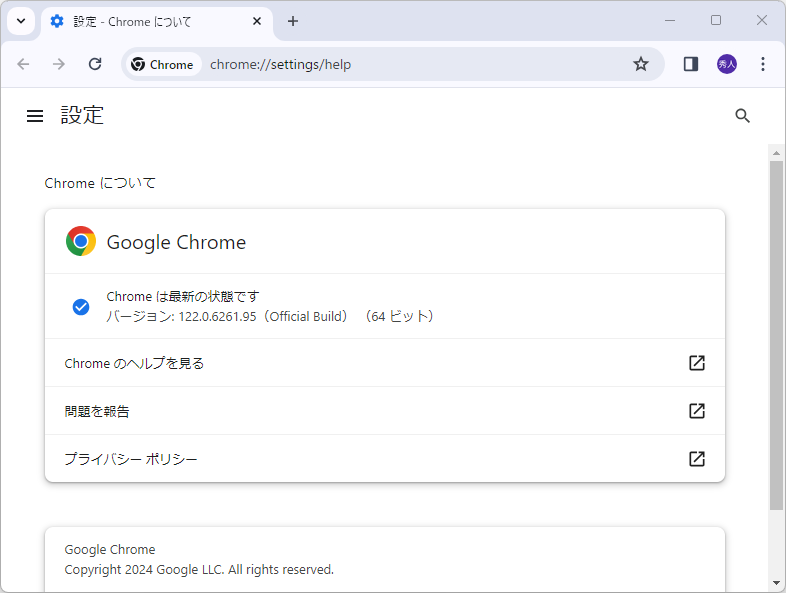Image resolution: width=786 pixels, height=593 pixels.
Task: Bookmark this page with star icon
Action: [x=641, y=64]
